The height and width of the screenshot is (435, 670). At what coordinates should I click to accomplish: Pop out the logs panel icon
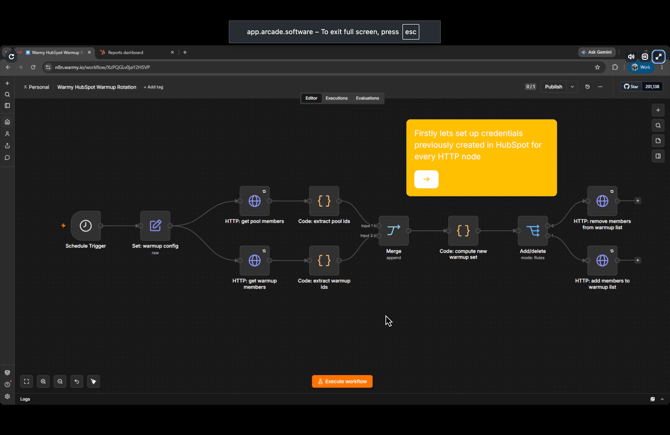tap(652, 399)
